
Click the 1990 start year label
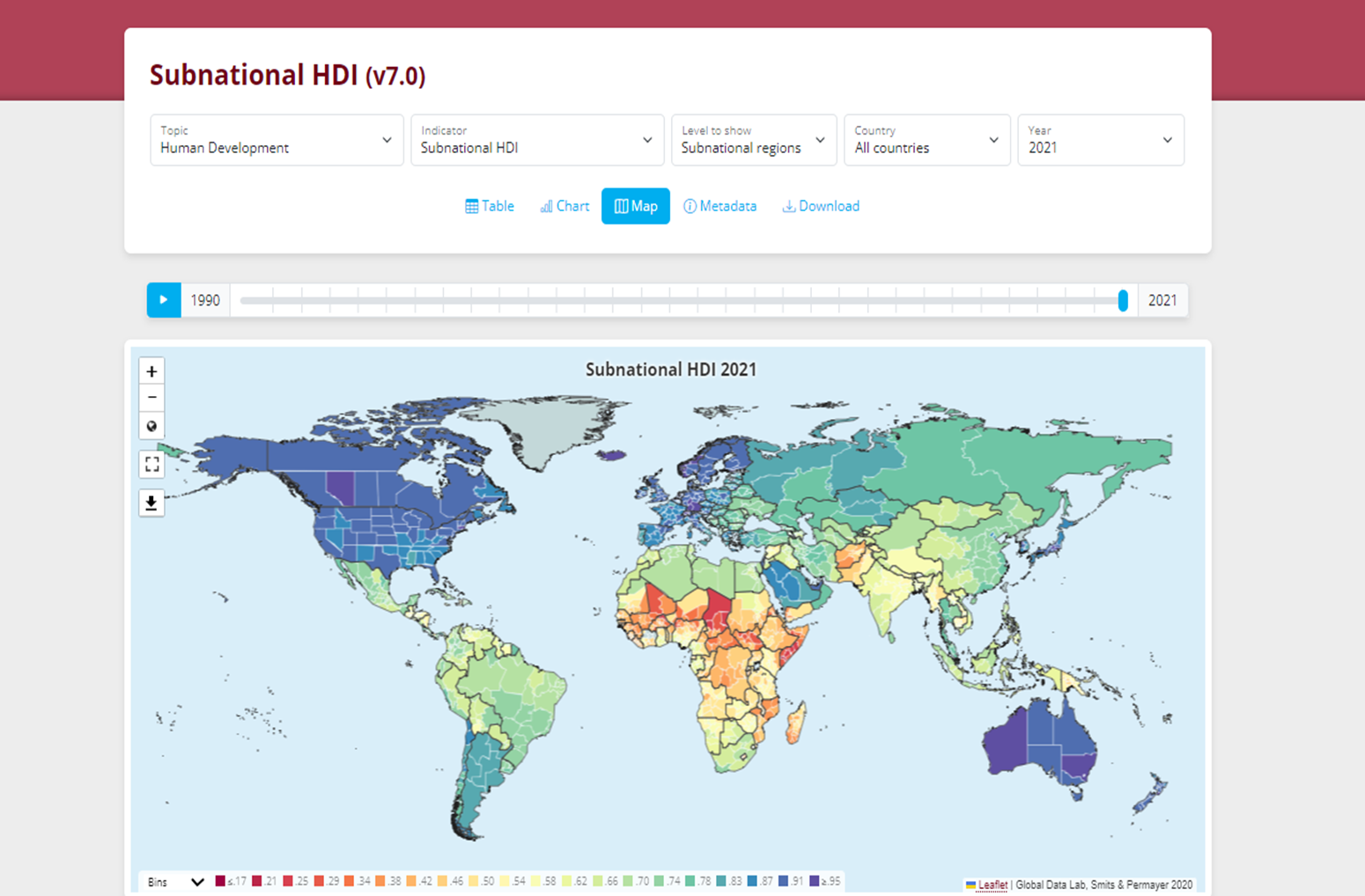click(205, 300)
